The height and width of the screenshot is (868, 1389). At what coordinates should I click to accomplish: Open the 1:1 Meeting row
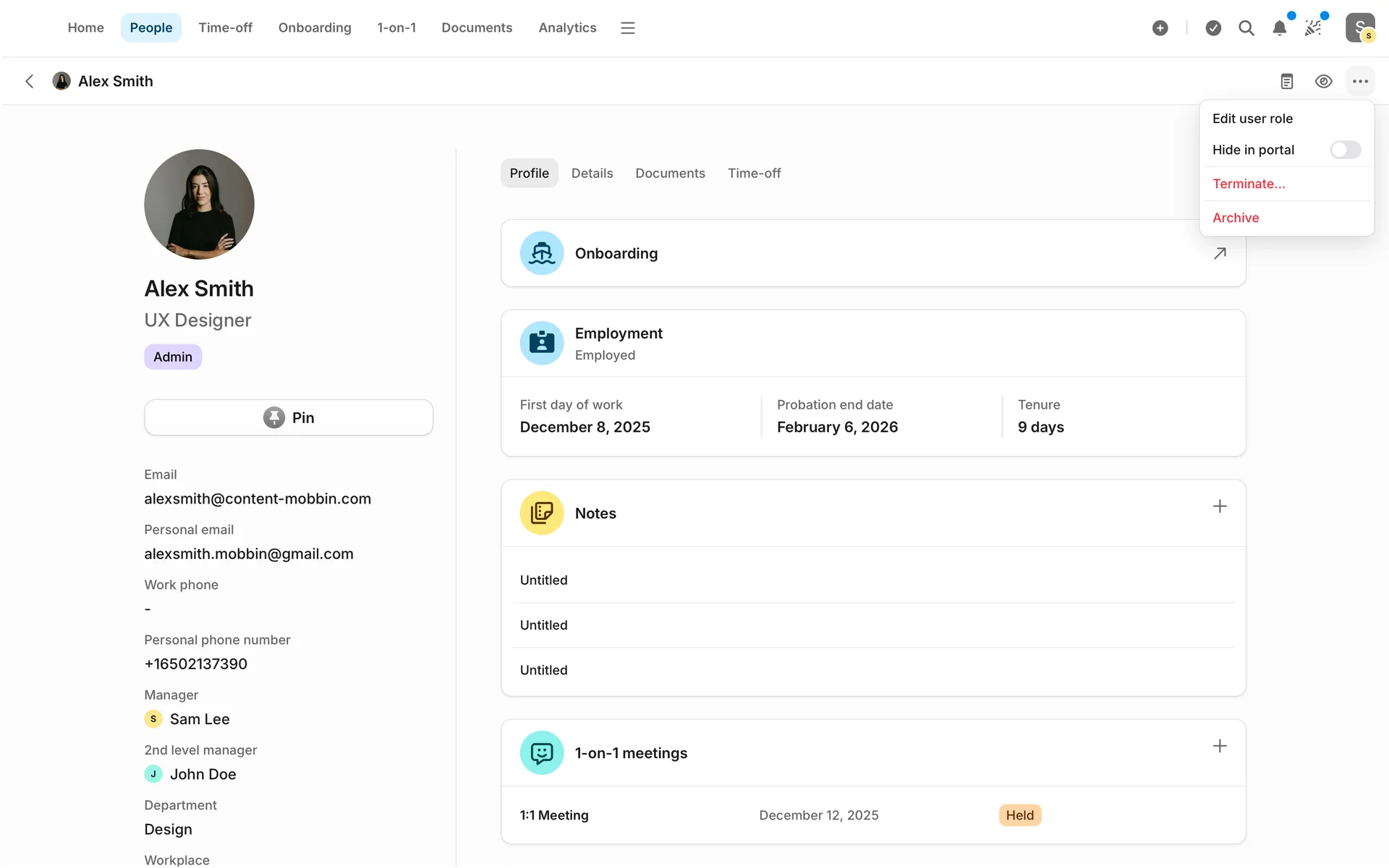click(x=554, y=815)
